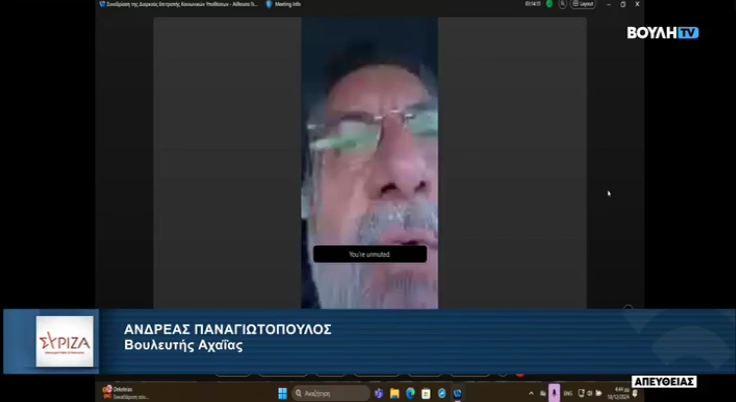Open Microsoft Store from the taskbar

tap(426, 393)
